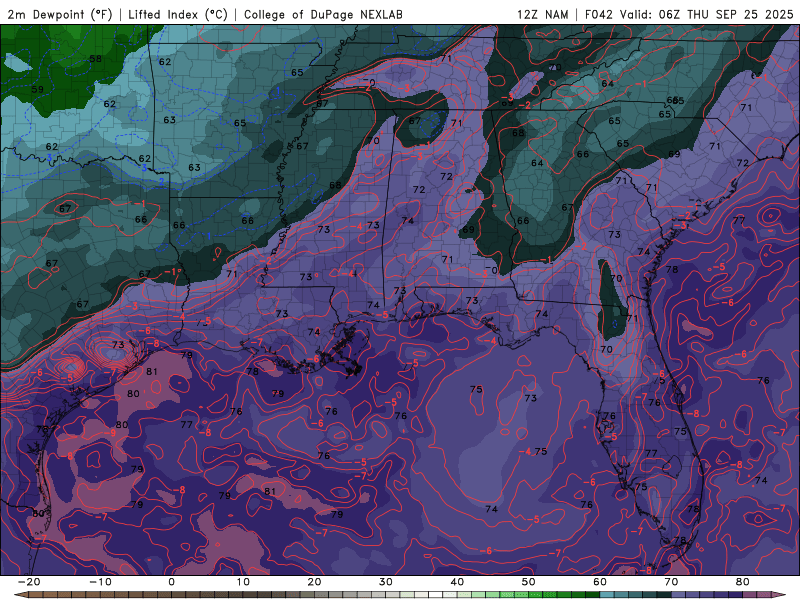800x600 pixels.
Task: Click the "80" colorbar scale label
Action: 743,582
